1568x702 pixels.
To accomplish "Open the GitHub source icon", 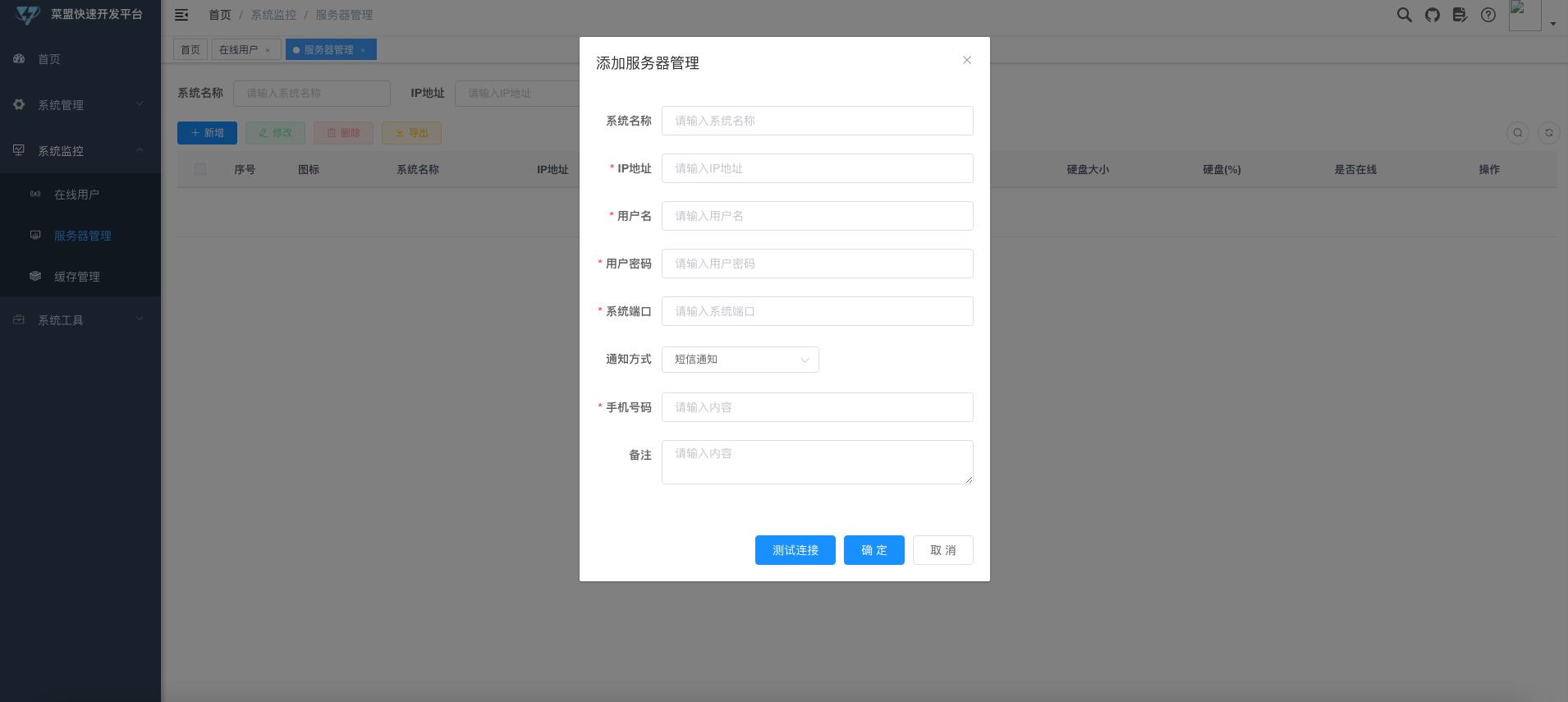I will click(1433, 15).
